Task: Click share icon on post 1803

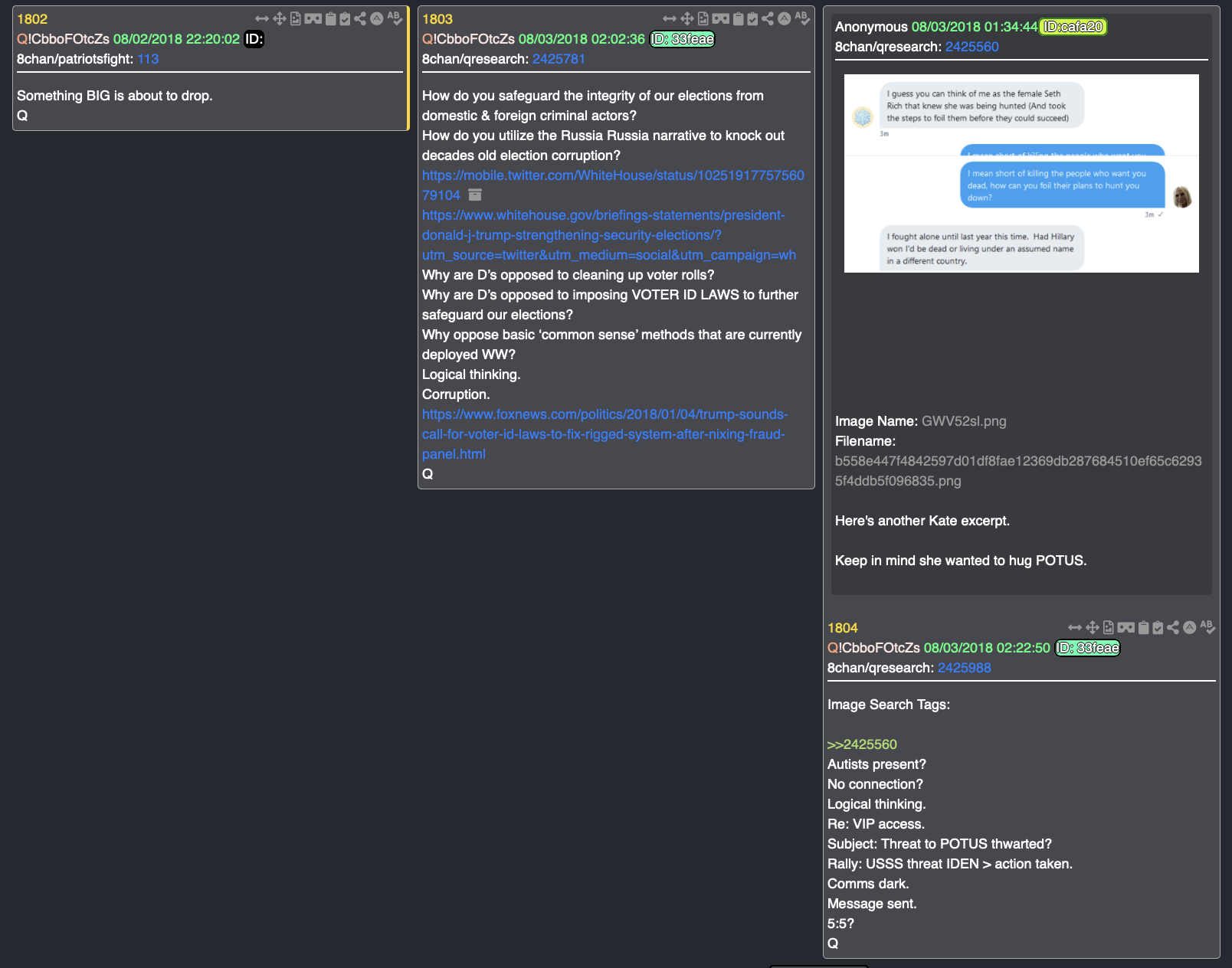Action: coord(768,18)
